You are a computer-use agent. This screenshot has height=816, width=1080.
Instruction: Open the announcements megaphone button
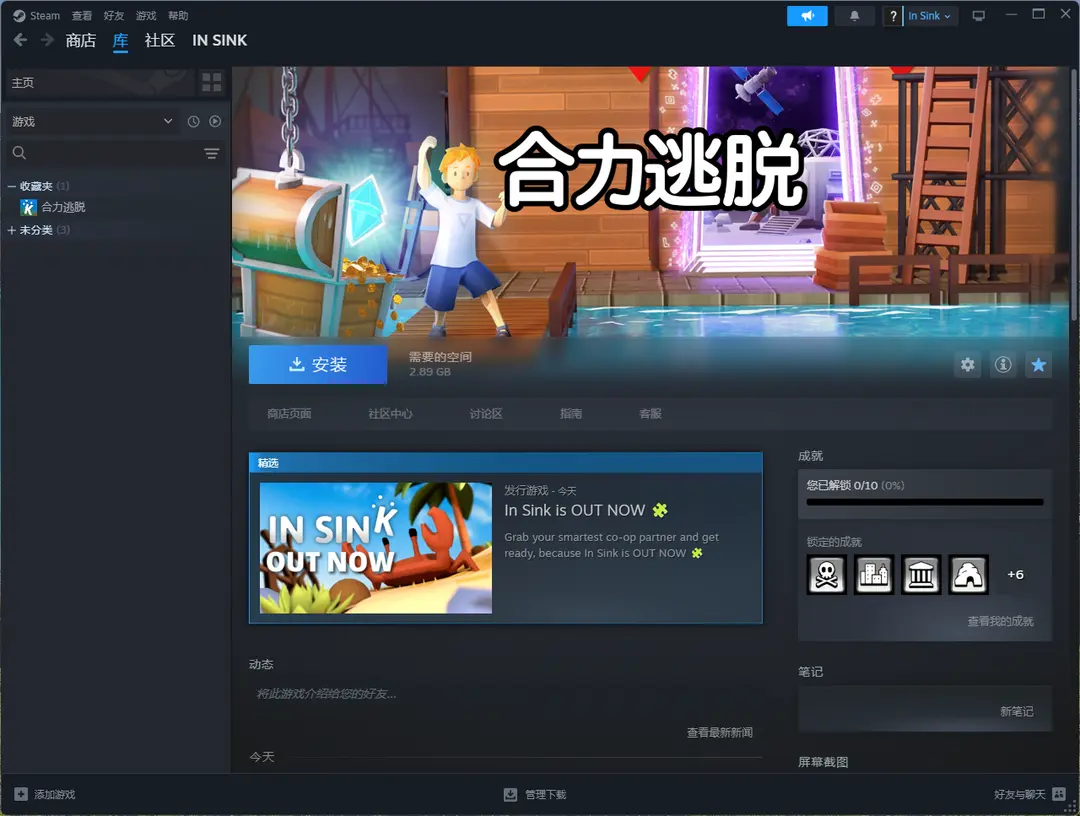(807, 16)
